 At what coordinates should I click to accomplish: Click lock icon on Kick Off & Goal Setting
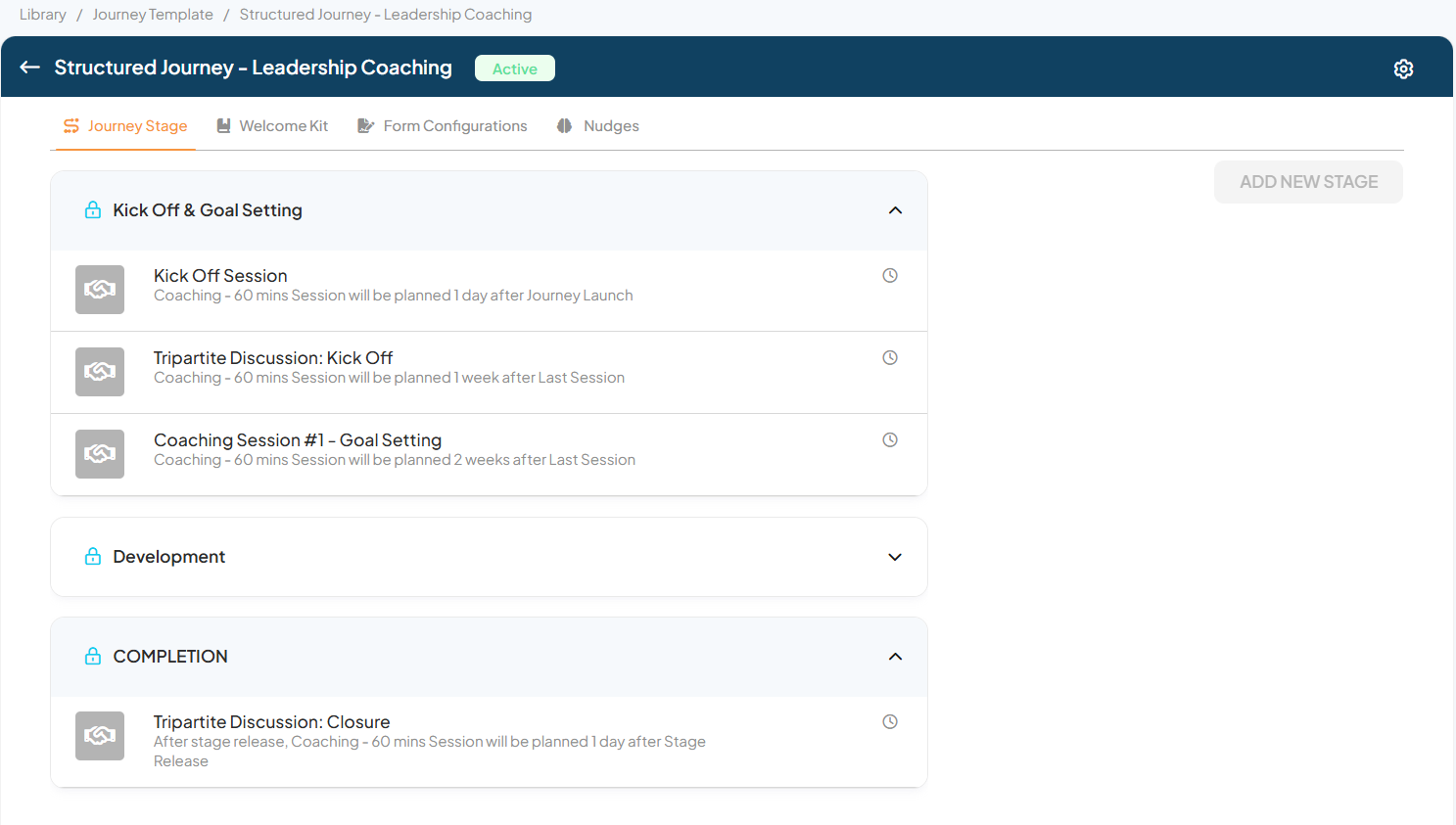pyautogui.click(x=93, y=210)
